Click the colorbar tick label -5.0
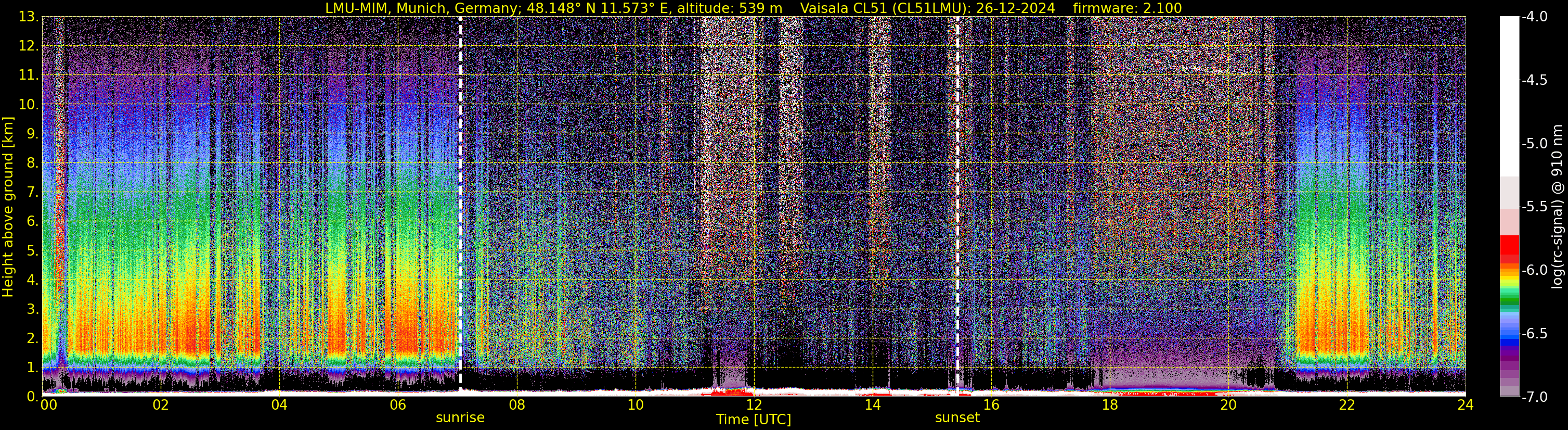The width and height of the screenshot is (1568, 430). coord(1535,143)
